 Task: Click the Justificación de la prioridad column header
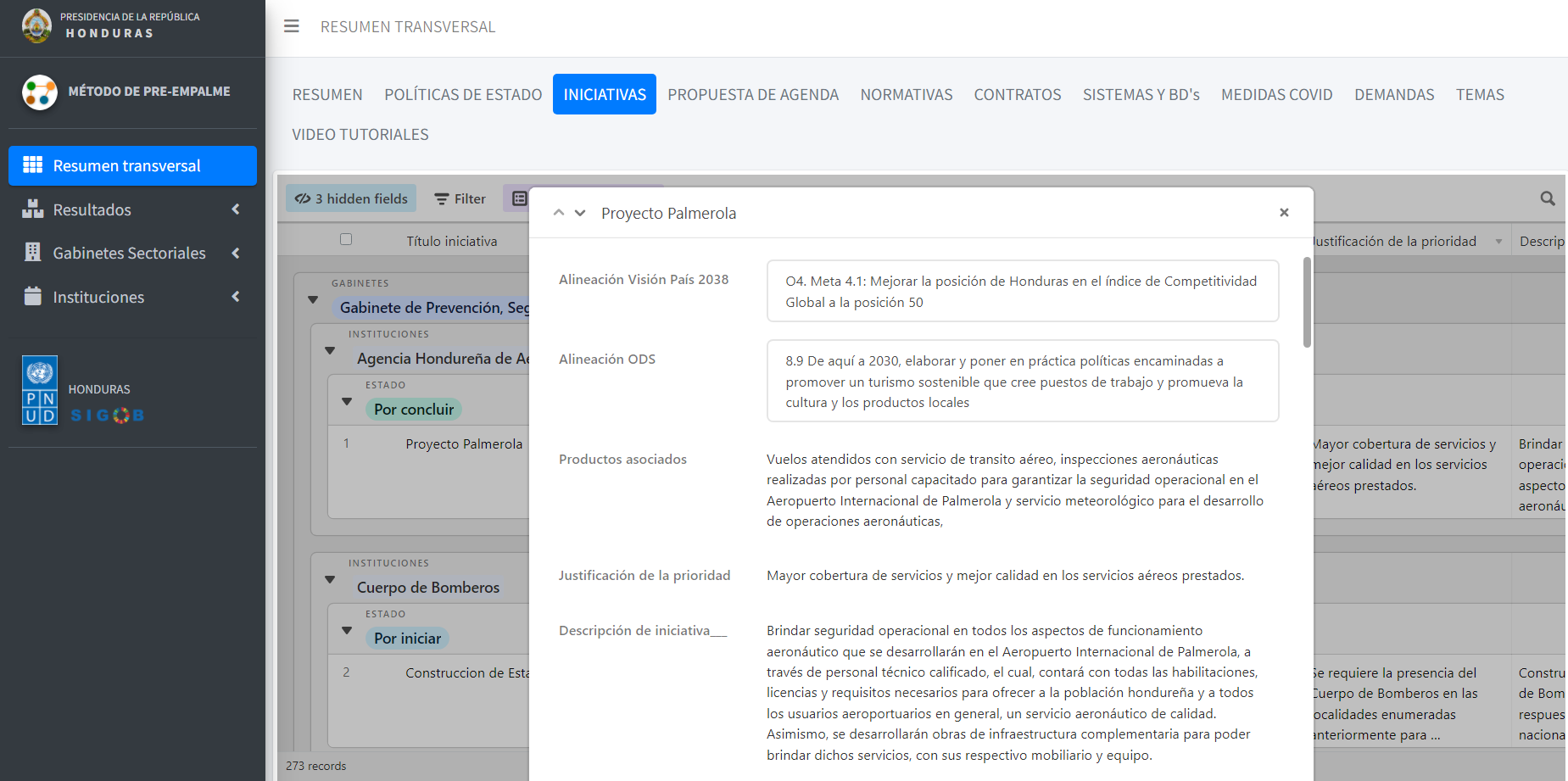[x=1394, y=241]
